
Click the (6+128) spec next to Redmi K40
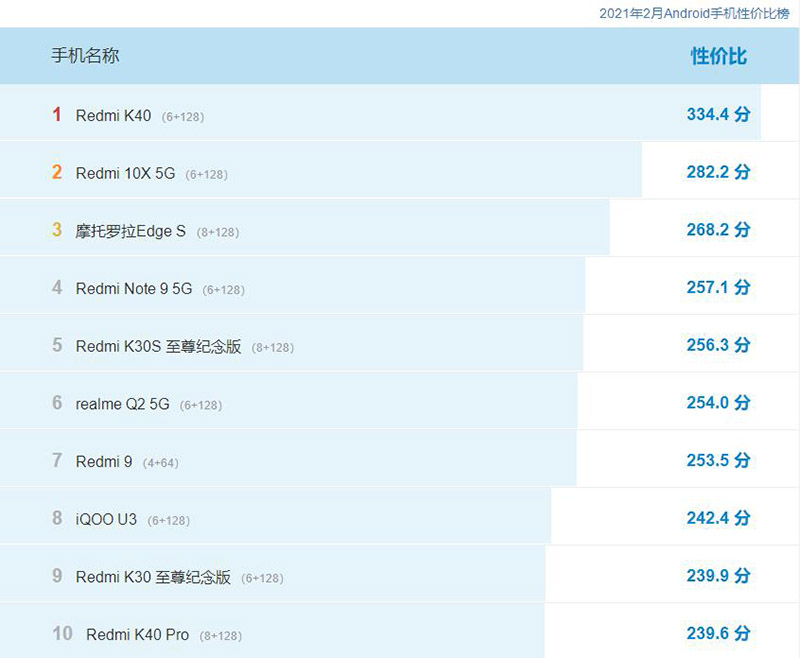(183, 117)
